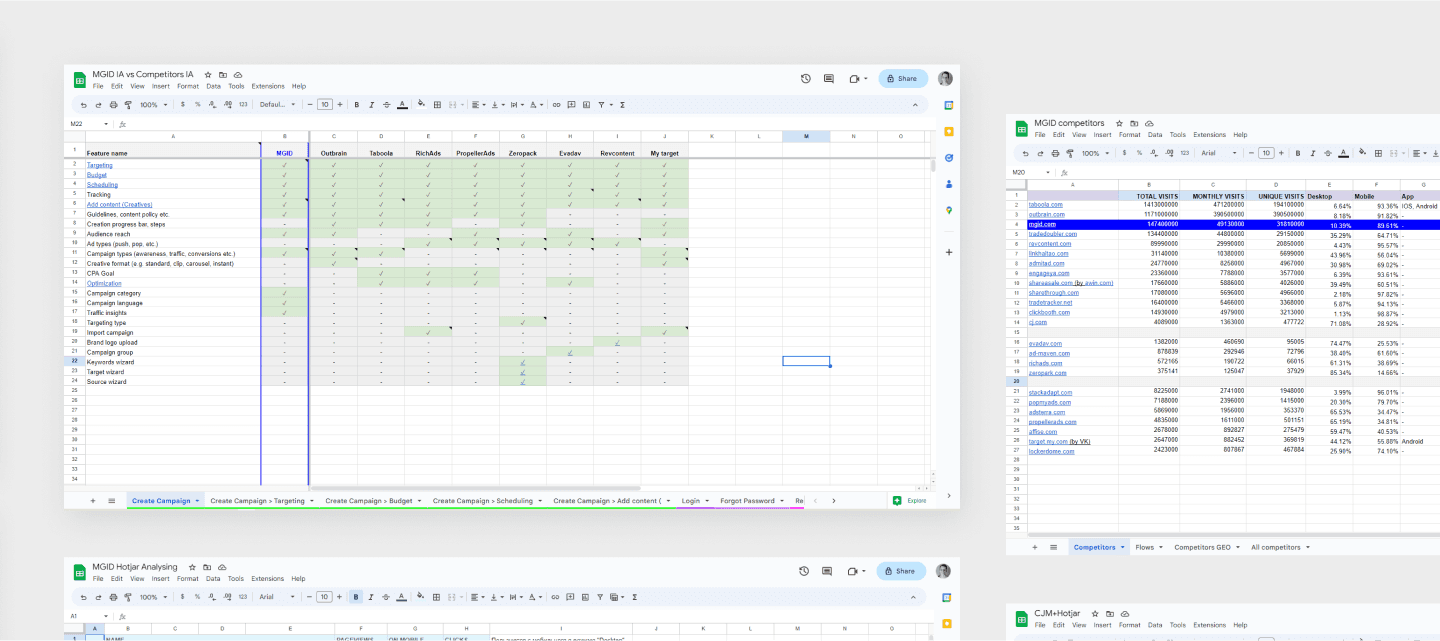This screenshot has width=1440, height=641.
Task: Open filter options in MGID IA vs Competitors toolbar
Action: (x=604, y=104)
